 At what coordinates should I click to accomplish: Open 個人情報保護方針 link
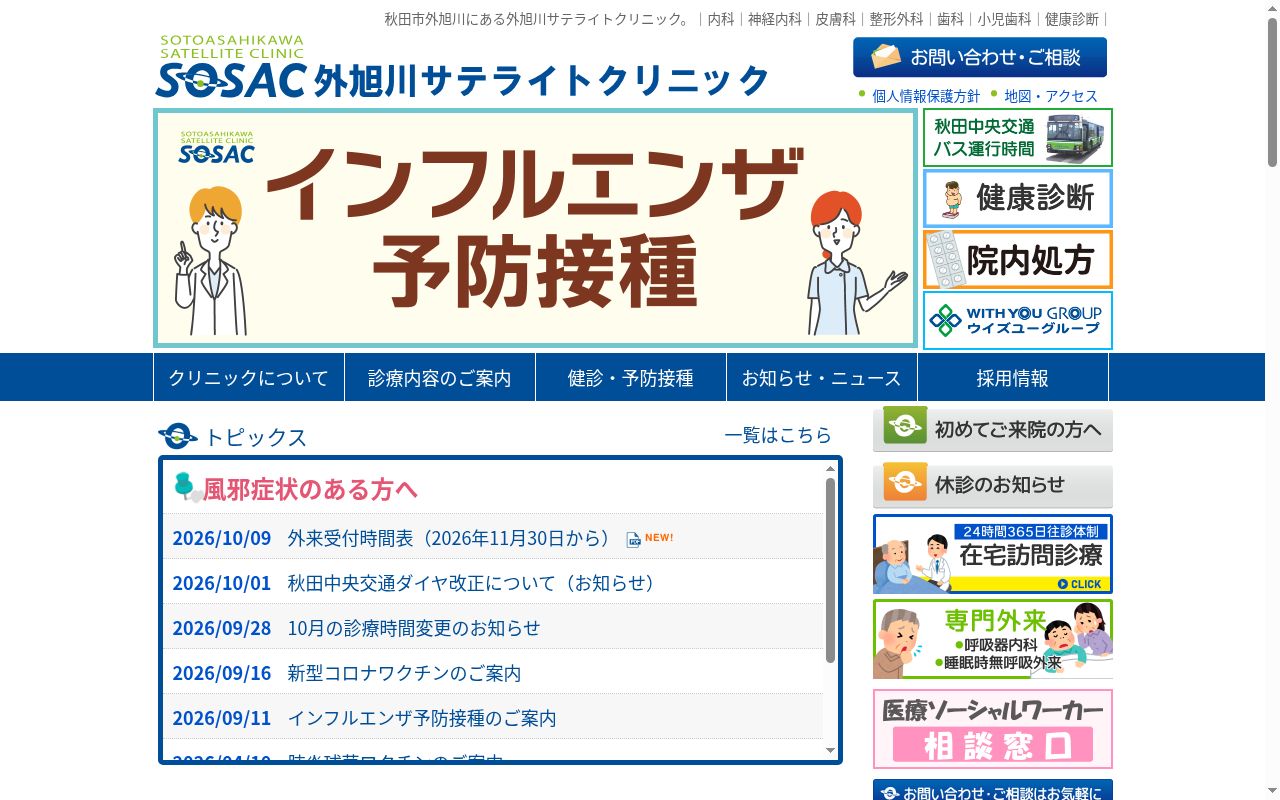[926, 96]
